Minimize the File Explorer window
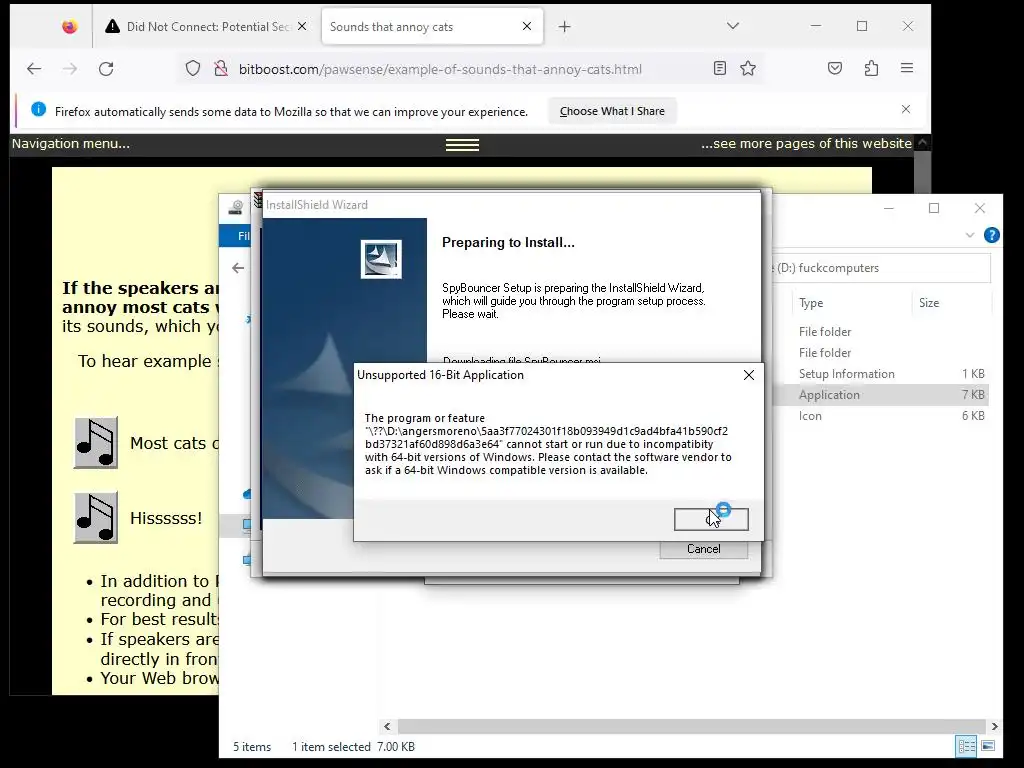The width and height of the screenshot is (1024, 768). (x=888, y=208)
